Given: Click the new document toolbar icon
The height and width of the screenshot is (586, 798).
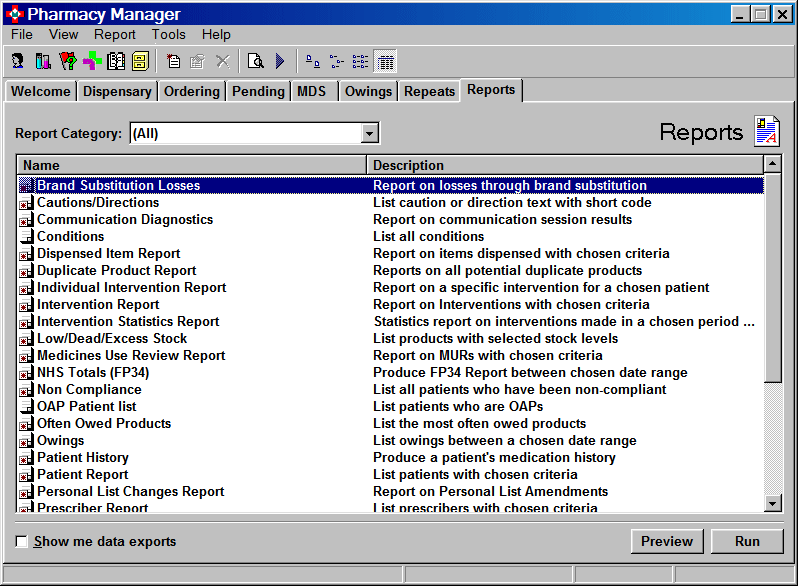Looking at the screenshot, I should point(174,61).
